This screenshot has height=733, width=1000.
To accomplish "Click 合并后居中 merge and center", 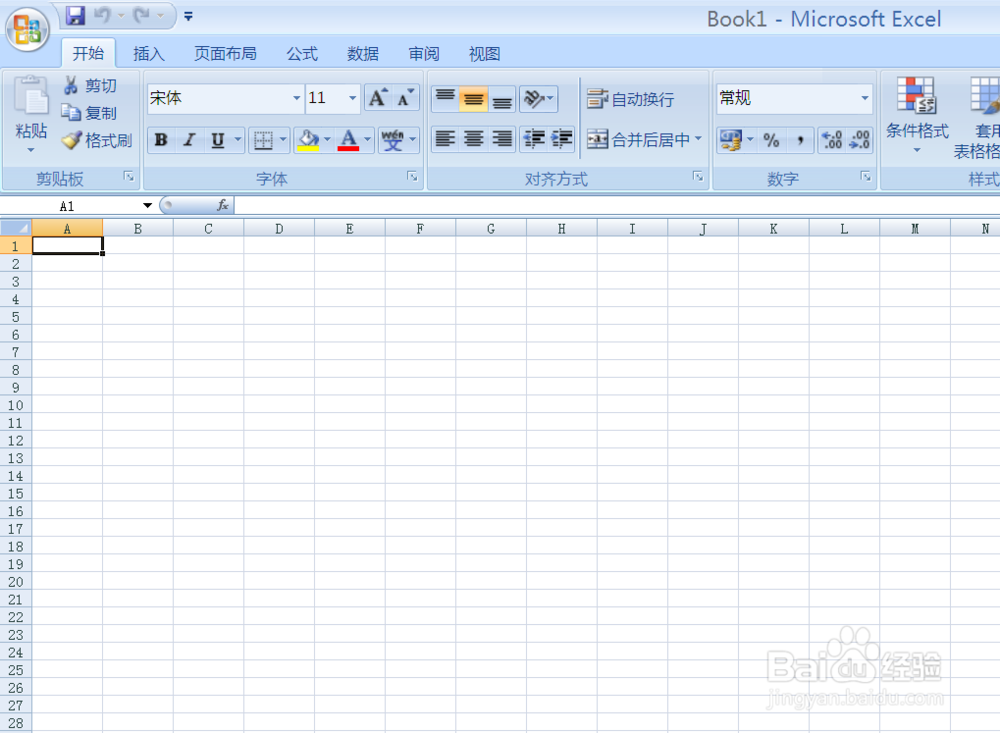I will point(638,139).
